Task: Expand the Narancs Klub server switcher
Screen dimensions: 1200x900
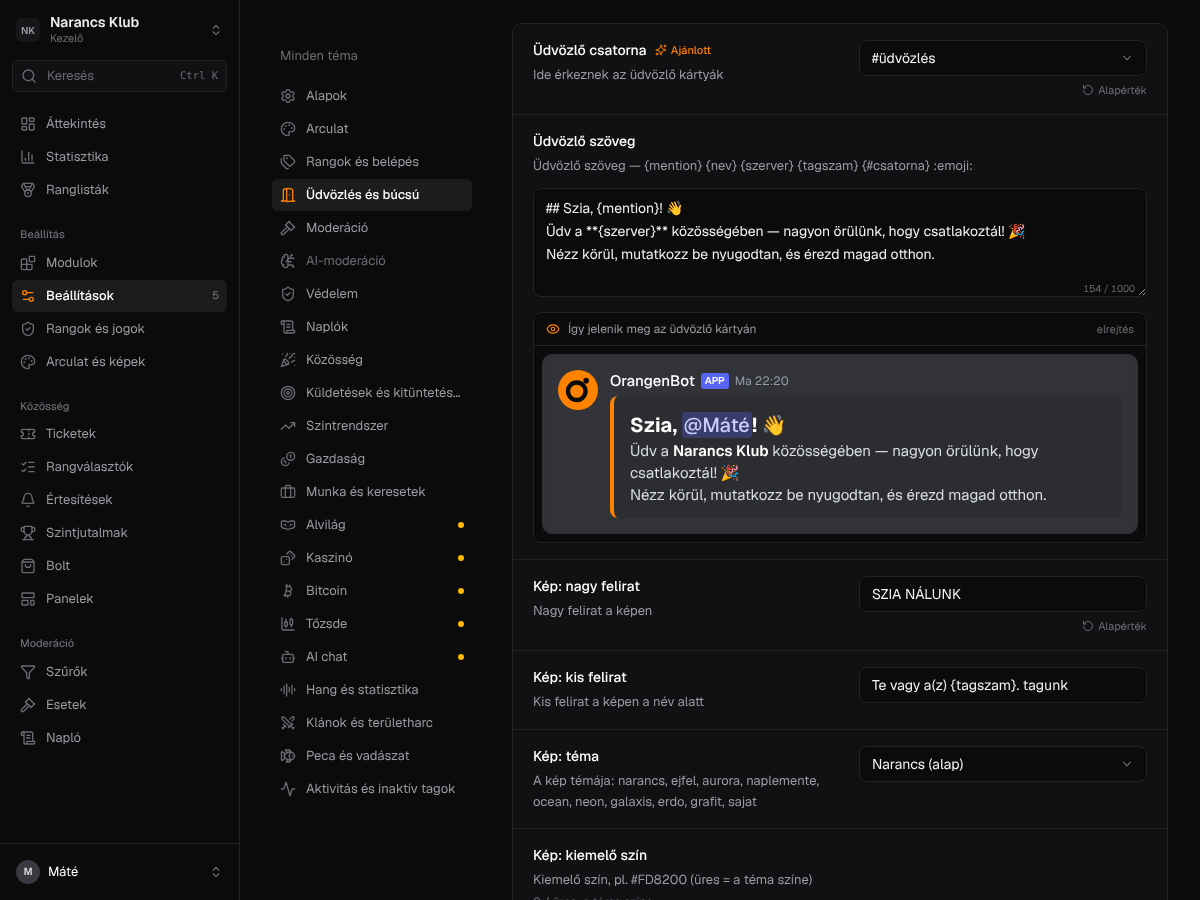Action: [x=120, y=30]
